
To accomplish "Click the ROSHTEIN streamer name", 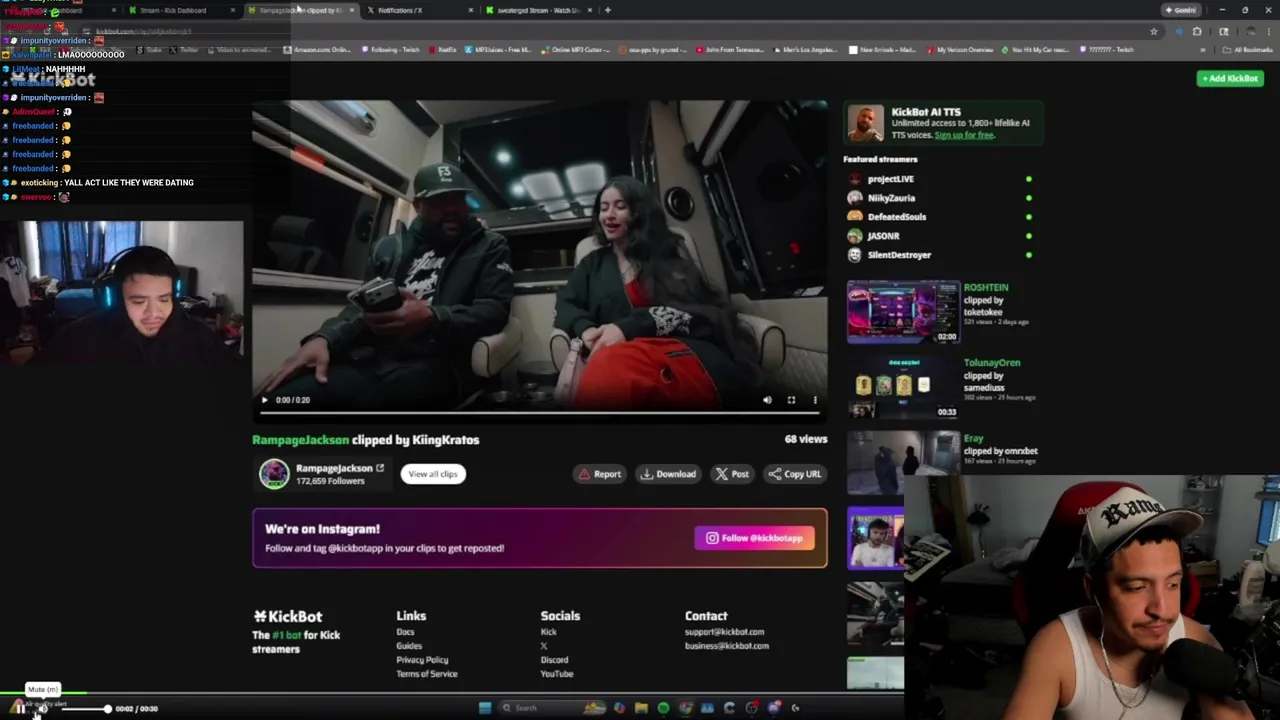I will (986, 288).
